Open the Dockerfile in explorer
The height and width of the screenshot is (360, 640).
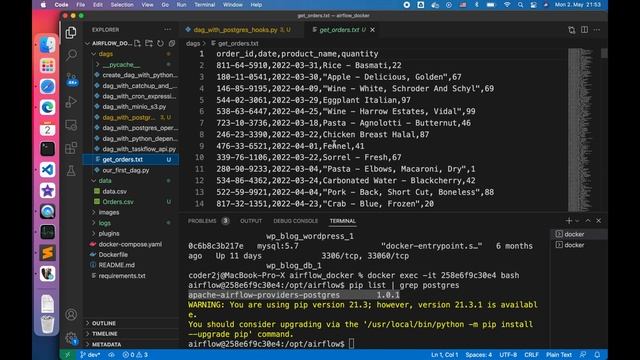pos(131,255)
